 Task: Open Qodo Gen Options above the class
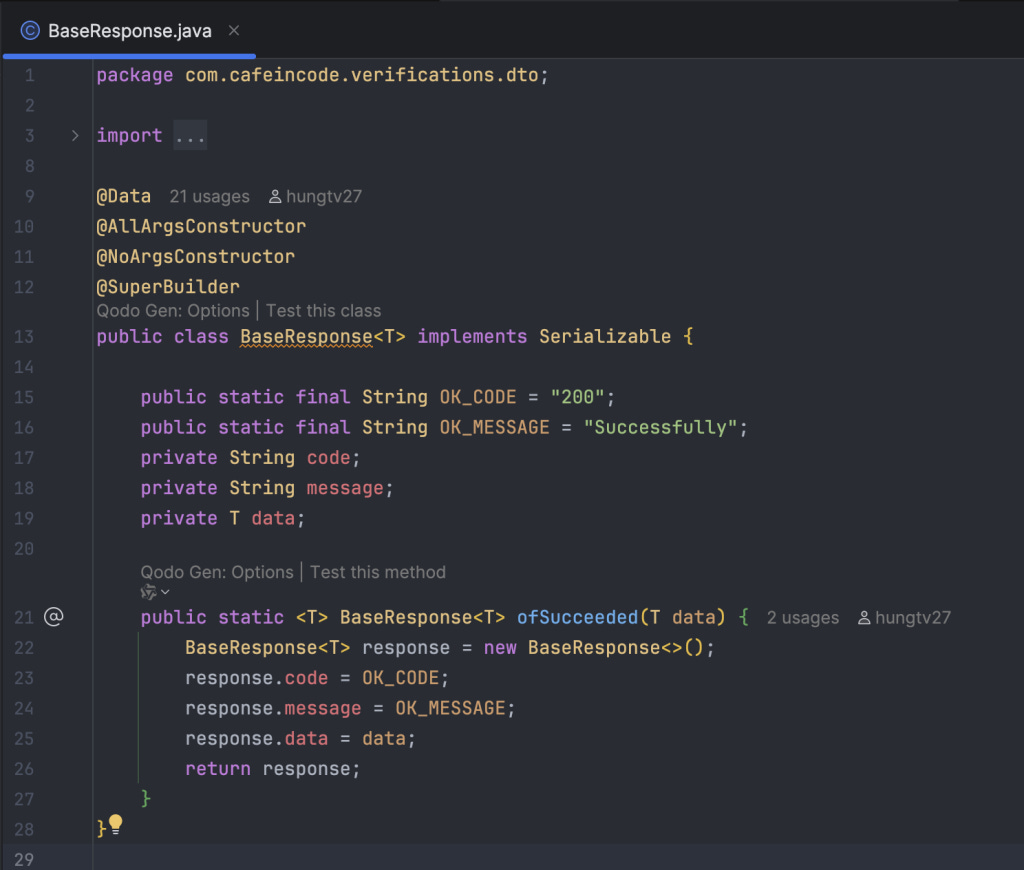tap(173, 311)
